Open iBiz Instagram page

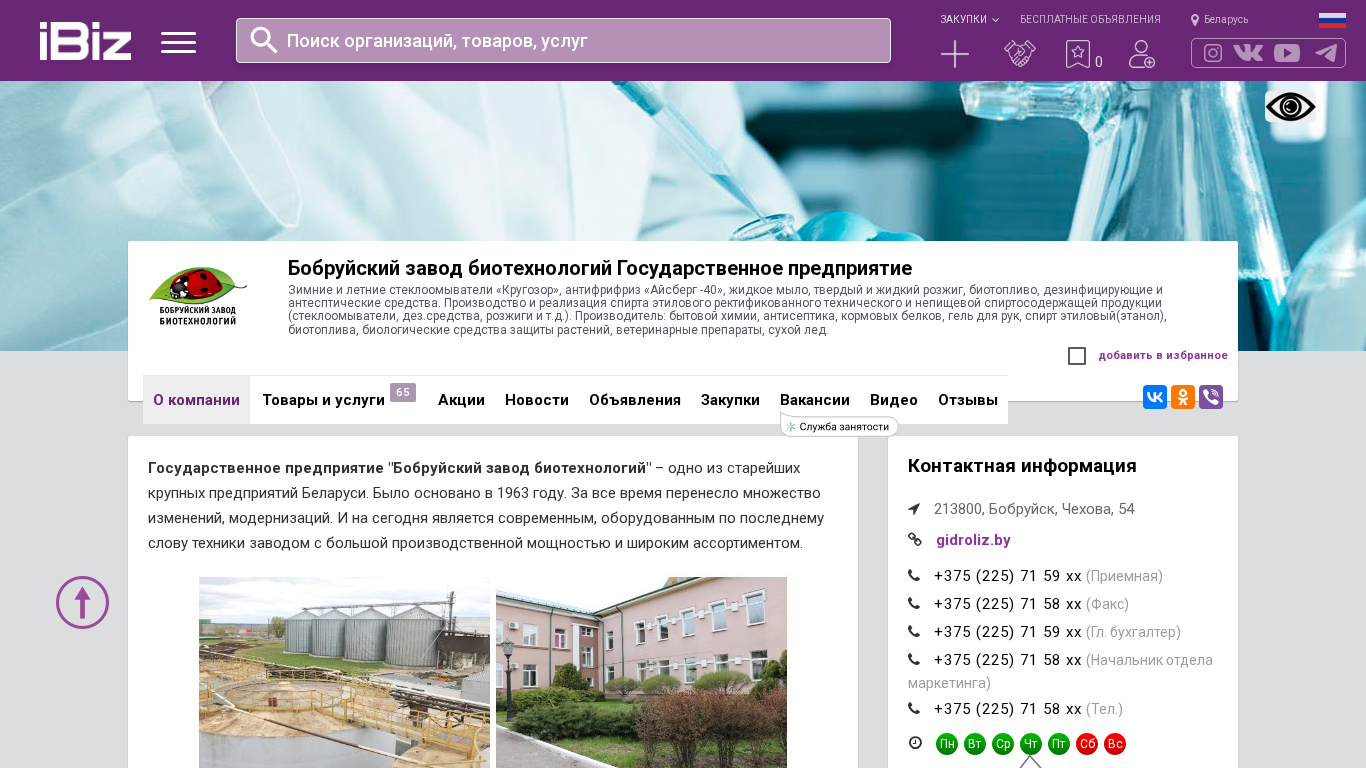point(1213,53)
